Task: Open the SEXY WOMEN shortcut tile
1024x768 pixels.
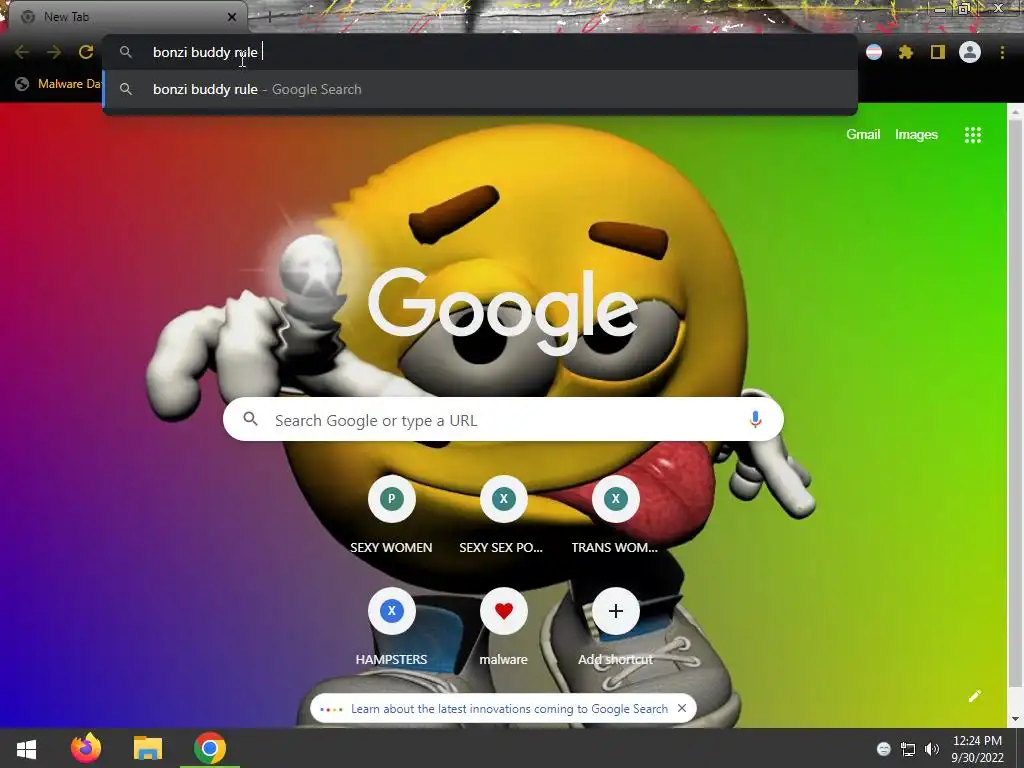Action: coord(391,516)
